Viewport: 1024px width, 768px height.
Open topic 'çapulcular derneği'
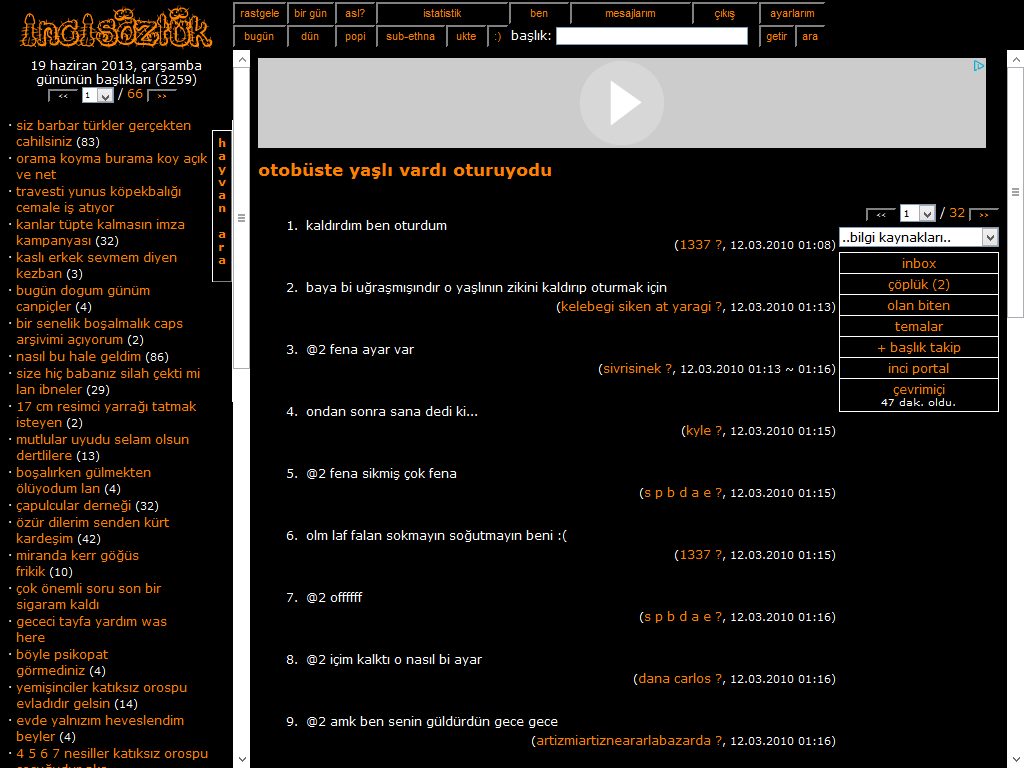[x=73, y=505]
